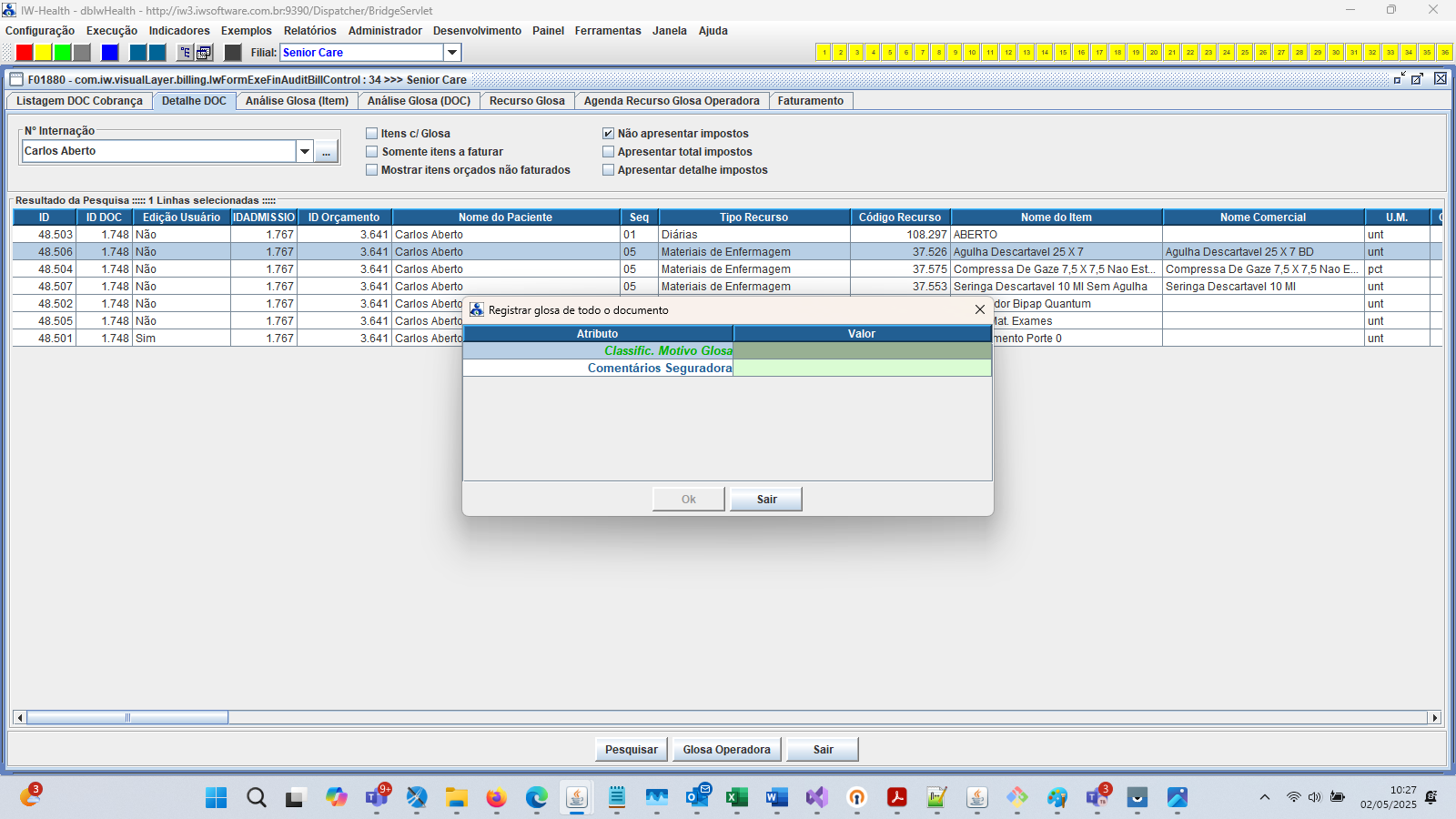Viewport: 1456px width, 819px height.
Task: Iconify the internal F01880 window
Action: pyautogui.click(x=1399, y=79)
